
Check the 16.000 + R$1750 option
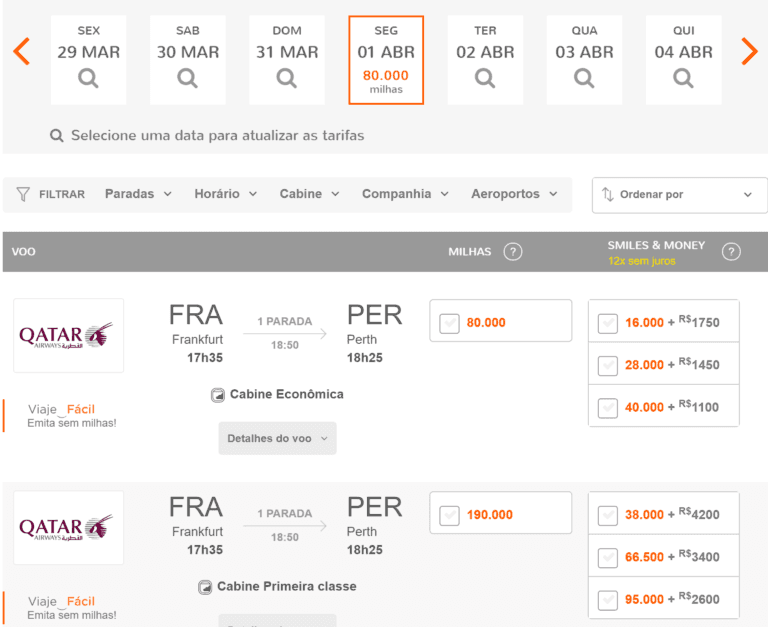coord(608,322)
